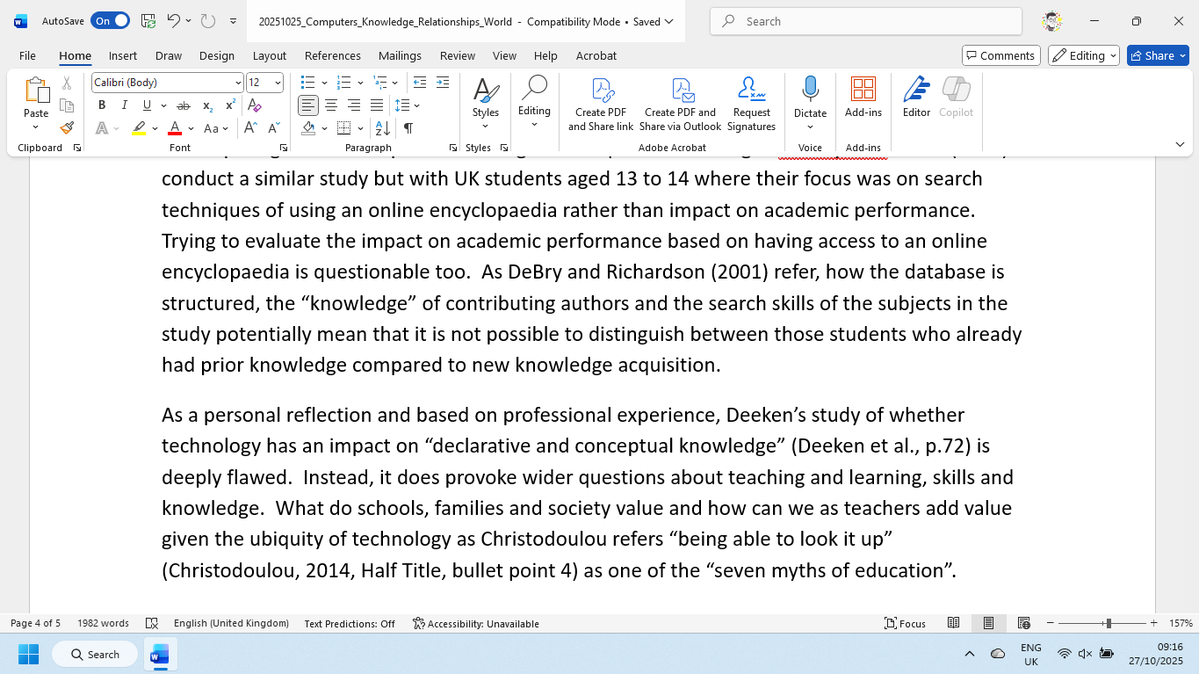This screenshot has height=674, width=1199.
Task: Click the Borders icon
Action: coord(344,129)
